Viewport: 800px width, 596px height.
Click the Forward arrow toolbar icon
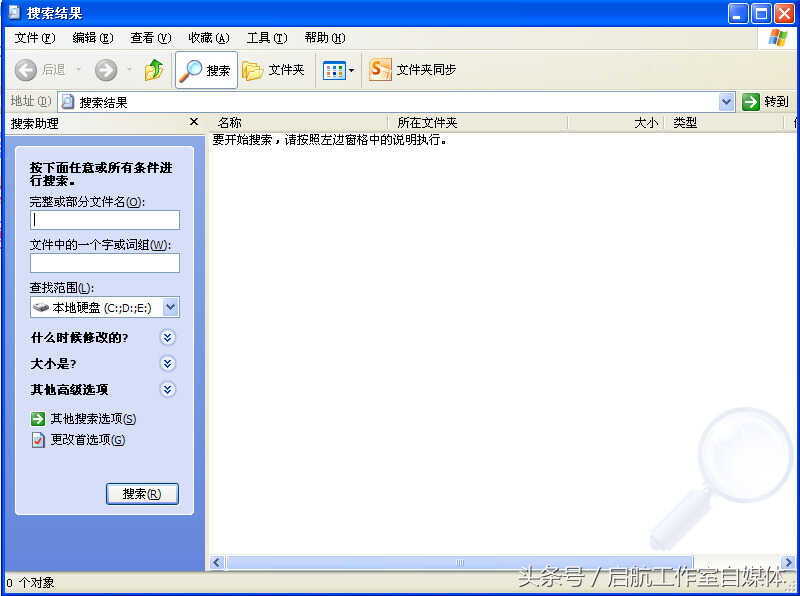106,70
